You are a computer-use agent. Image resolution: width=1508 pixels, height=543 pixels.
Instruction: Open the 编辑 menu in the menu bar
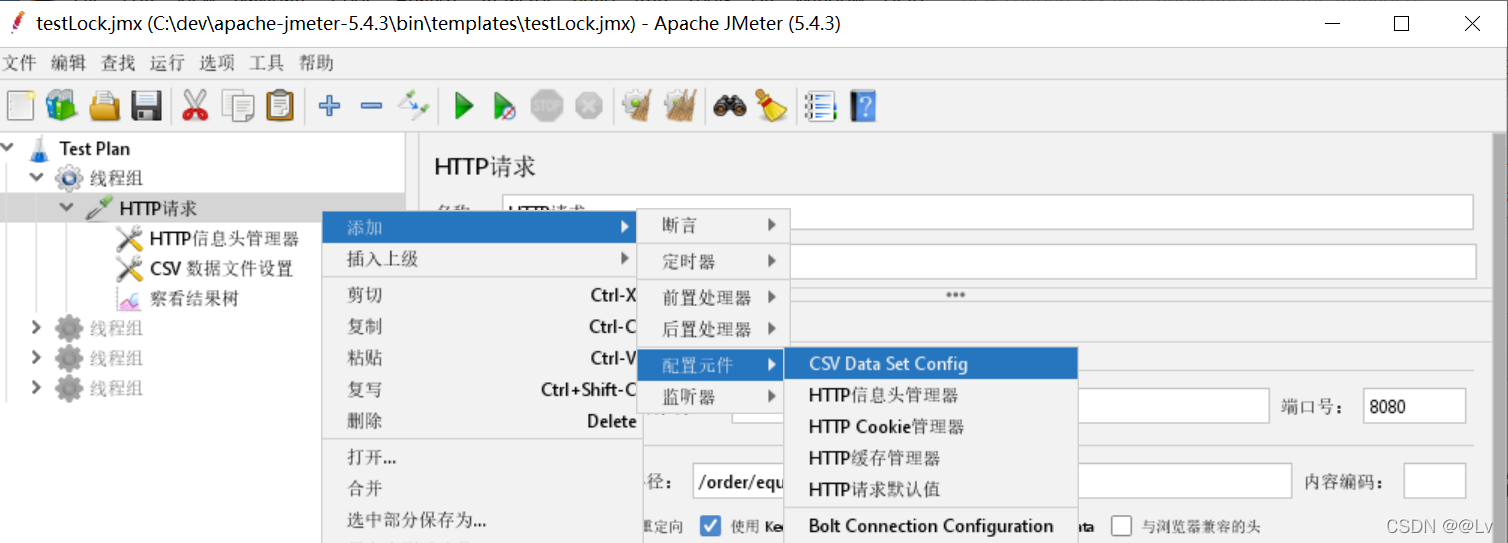69,63
